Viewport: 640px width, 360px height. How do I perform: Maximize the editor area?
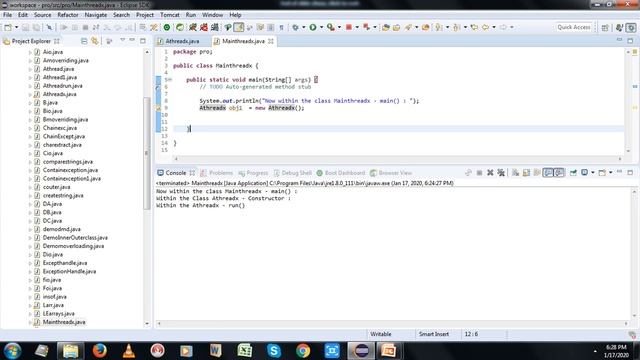(630, 41)
